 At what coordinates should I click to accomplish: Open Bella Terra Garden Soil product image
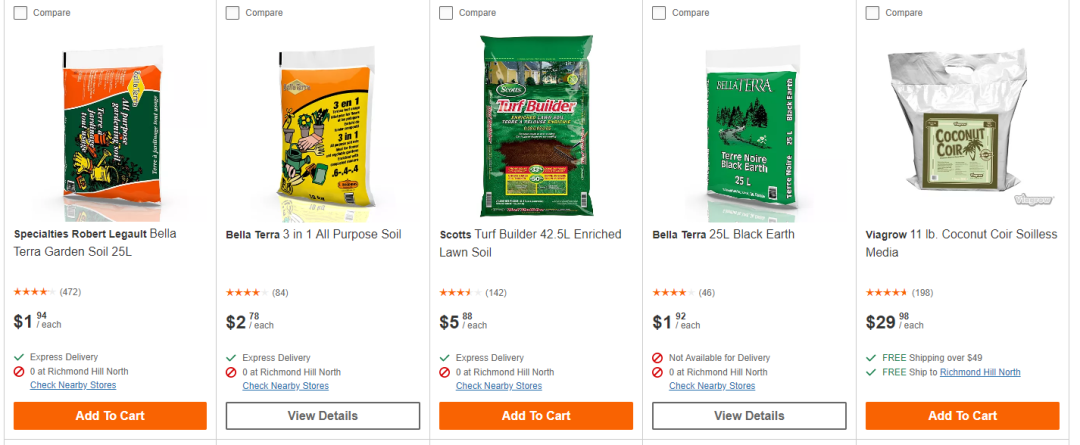point(110,125)
